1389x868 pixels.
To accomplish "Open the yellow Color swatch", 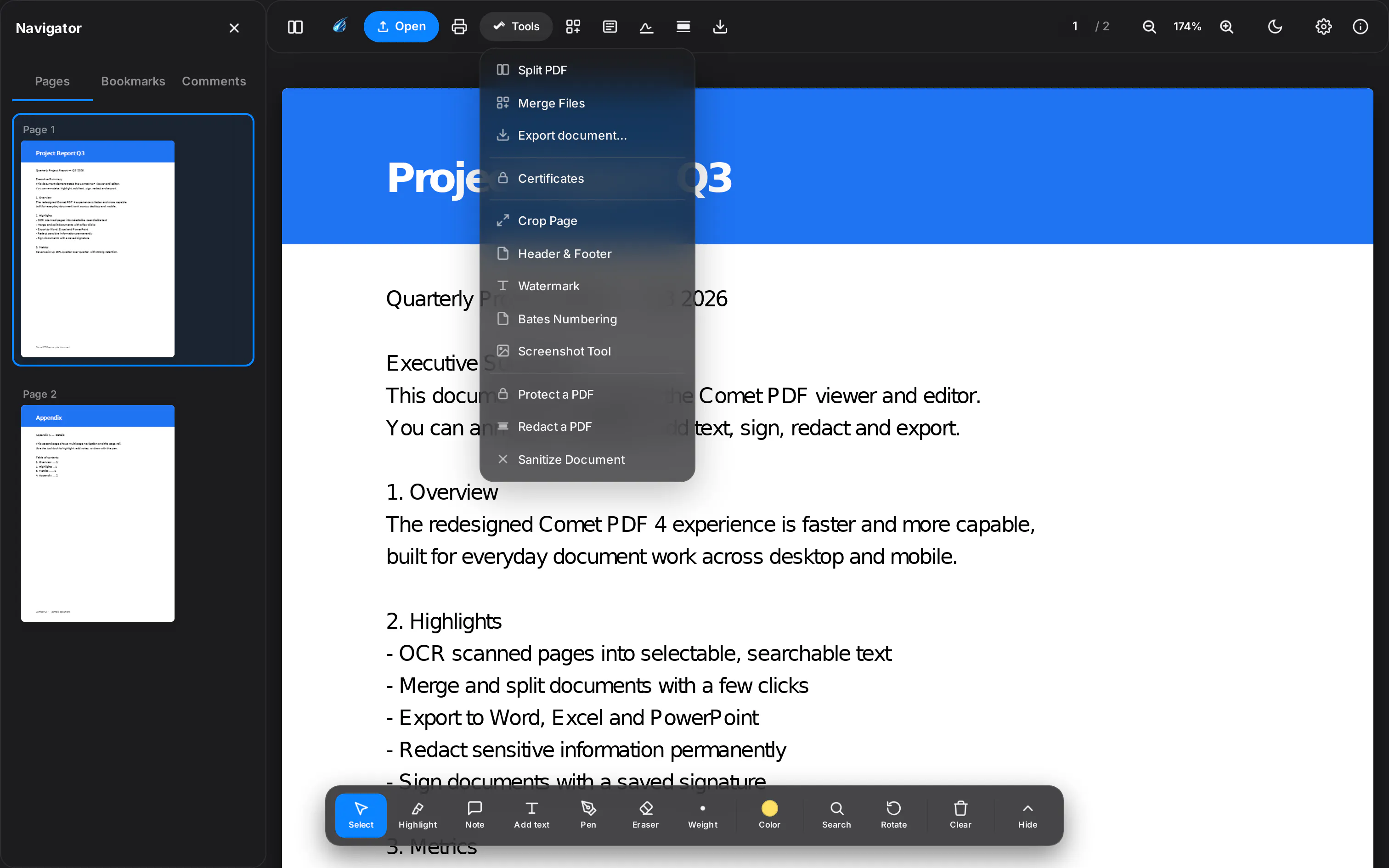I will [769, 815].
